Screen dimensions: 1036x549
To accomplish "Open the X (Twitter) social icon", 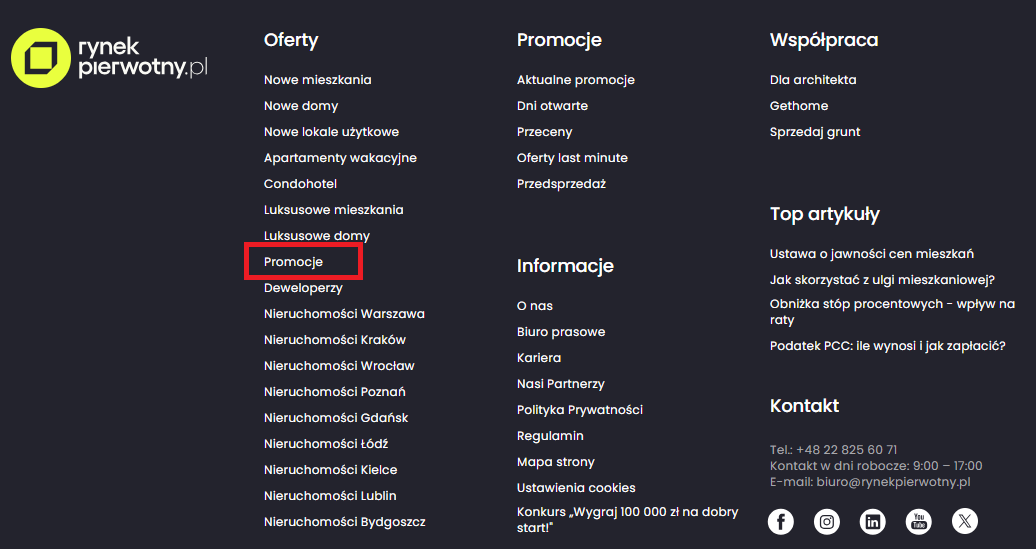I will [964, 521].
